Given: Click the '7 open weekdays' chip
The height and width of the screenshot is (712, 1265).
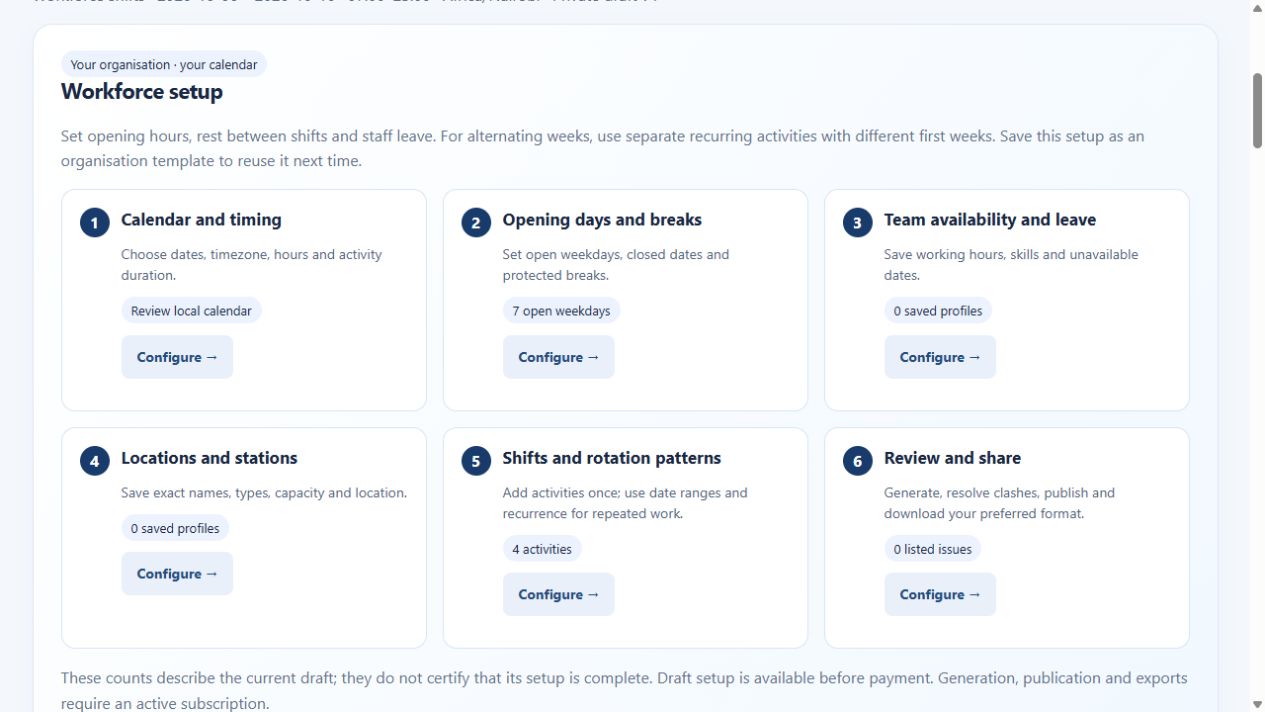Looking at the screenshot, I should pos(561,311).
